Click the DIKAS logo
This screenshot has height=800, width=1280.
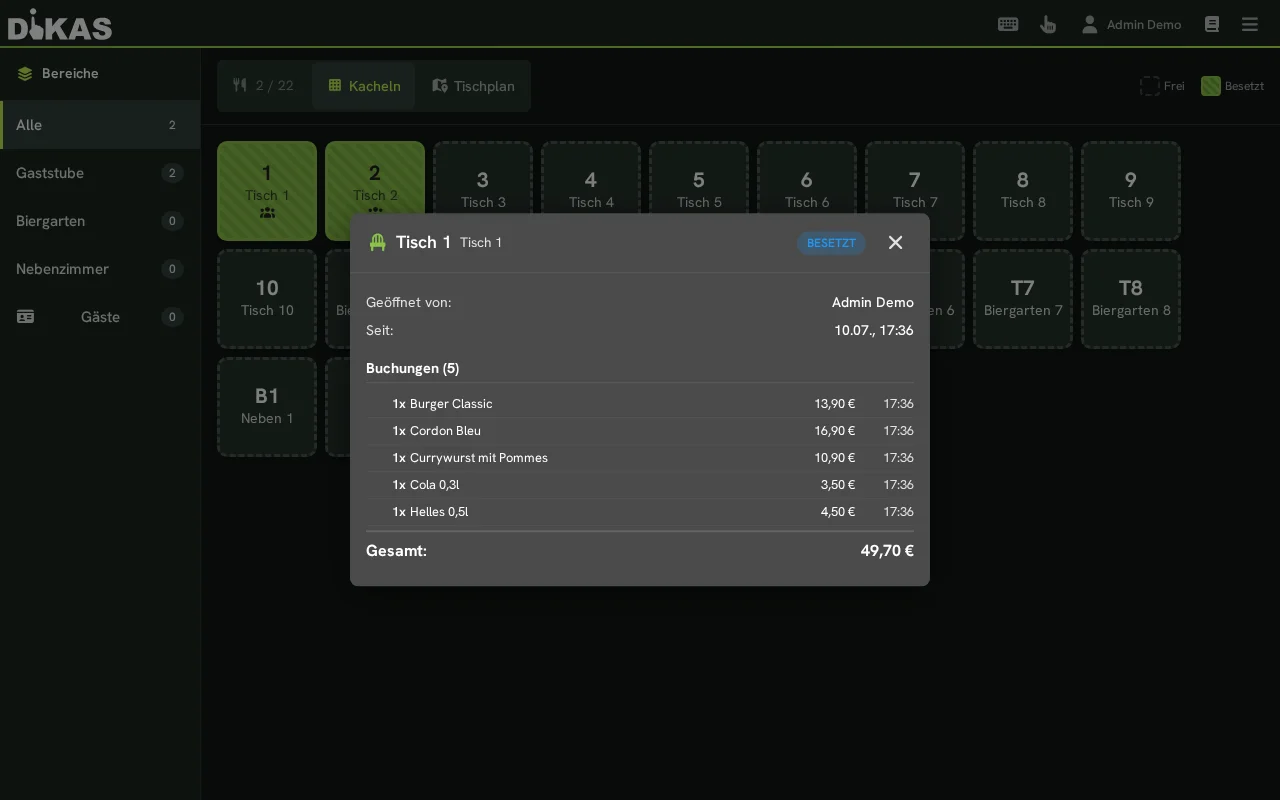(x=60, y=24)
